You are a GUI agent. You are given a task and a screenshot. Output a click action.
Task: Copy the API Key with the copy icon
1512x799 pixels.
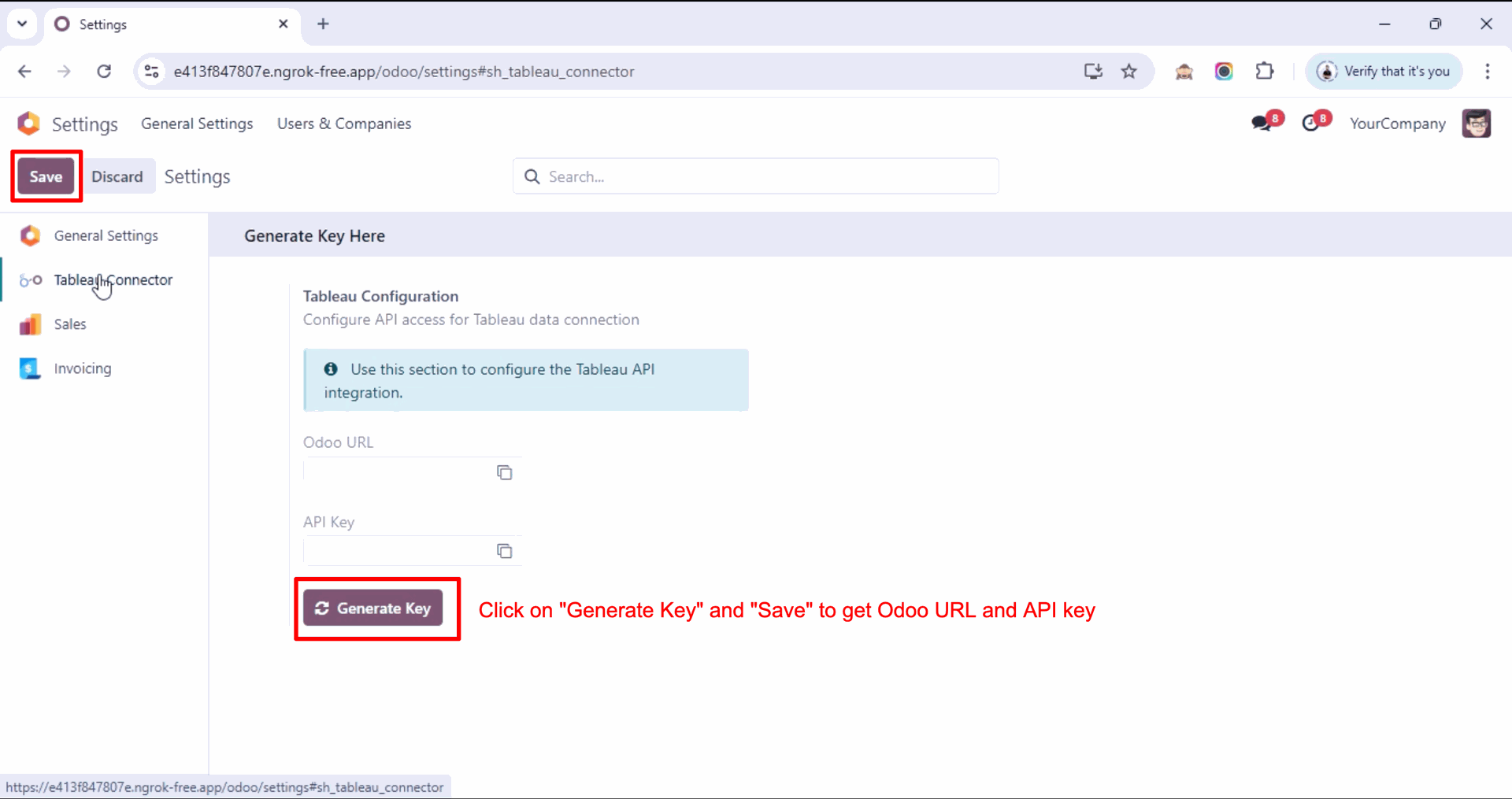pos(504,551)
